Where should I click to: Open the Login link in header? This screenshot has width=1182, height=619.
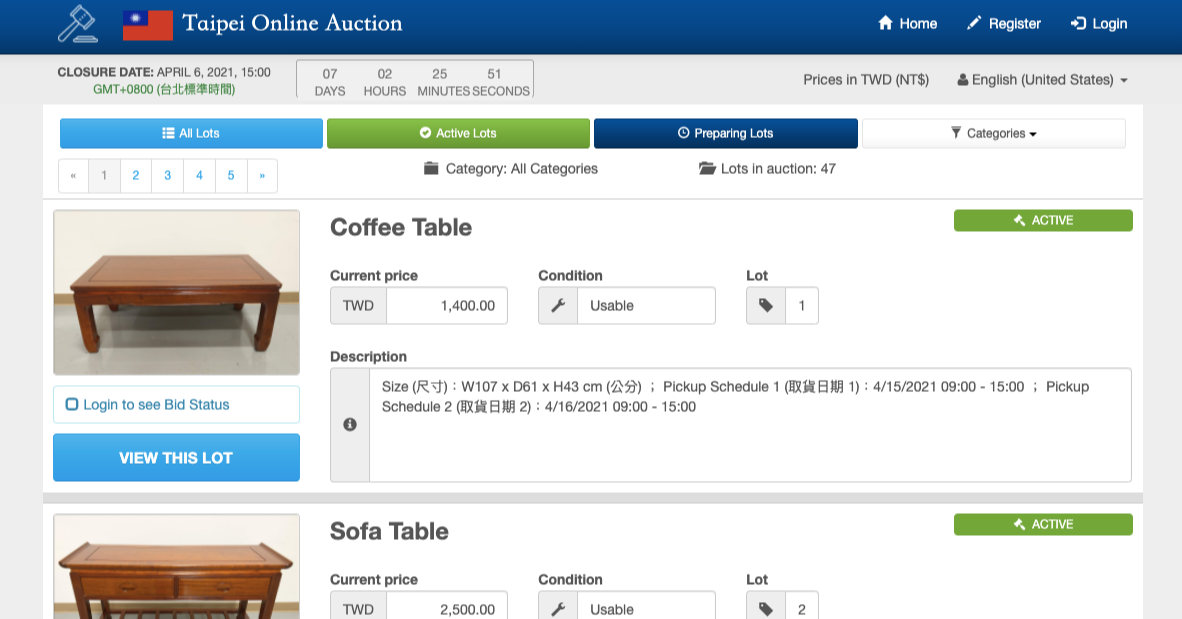(x=1099, y=23)
